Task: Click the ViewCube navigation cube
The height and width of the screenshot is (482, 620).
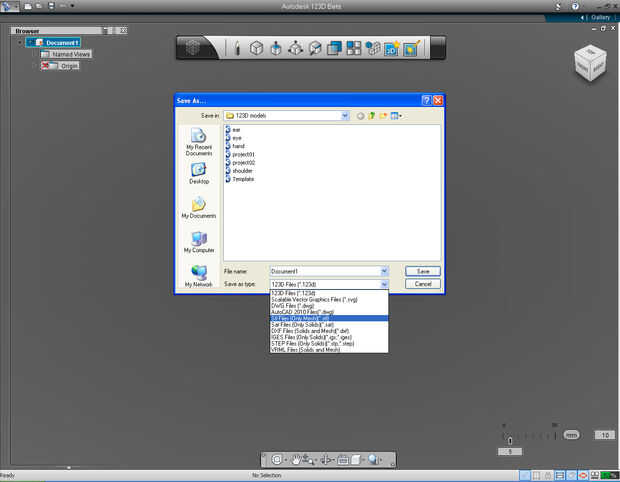Action: pos(590,63)
